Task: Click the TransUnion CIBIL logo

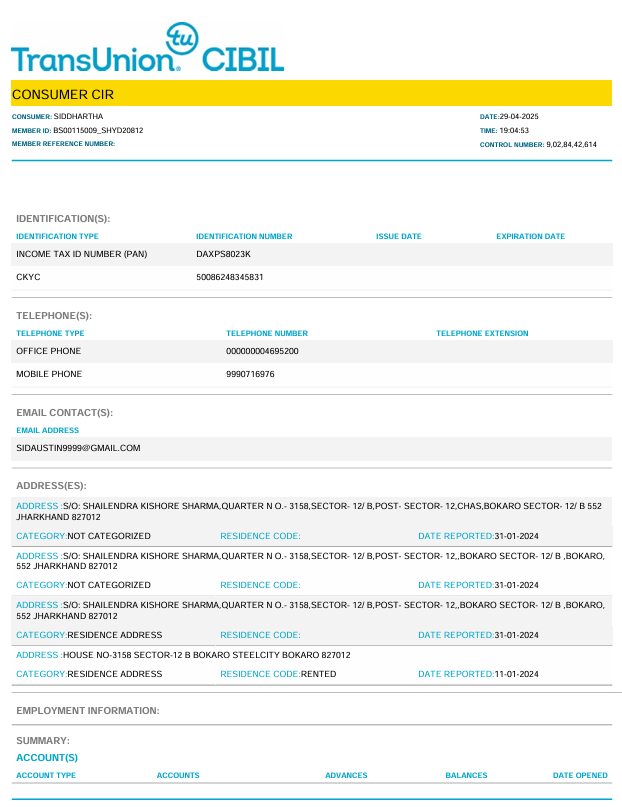Action: (148, 47)
